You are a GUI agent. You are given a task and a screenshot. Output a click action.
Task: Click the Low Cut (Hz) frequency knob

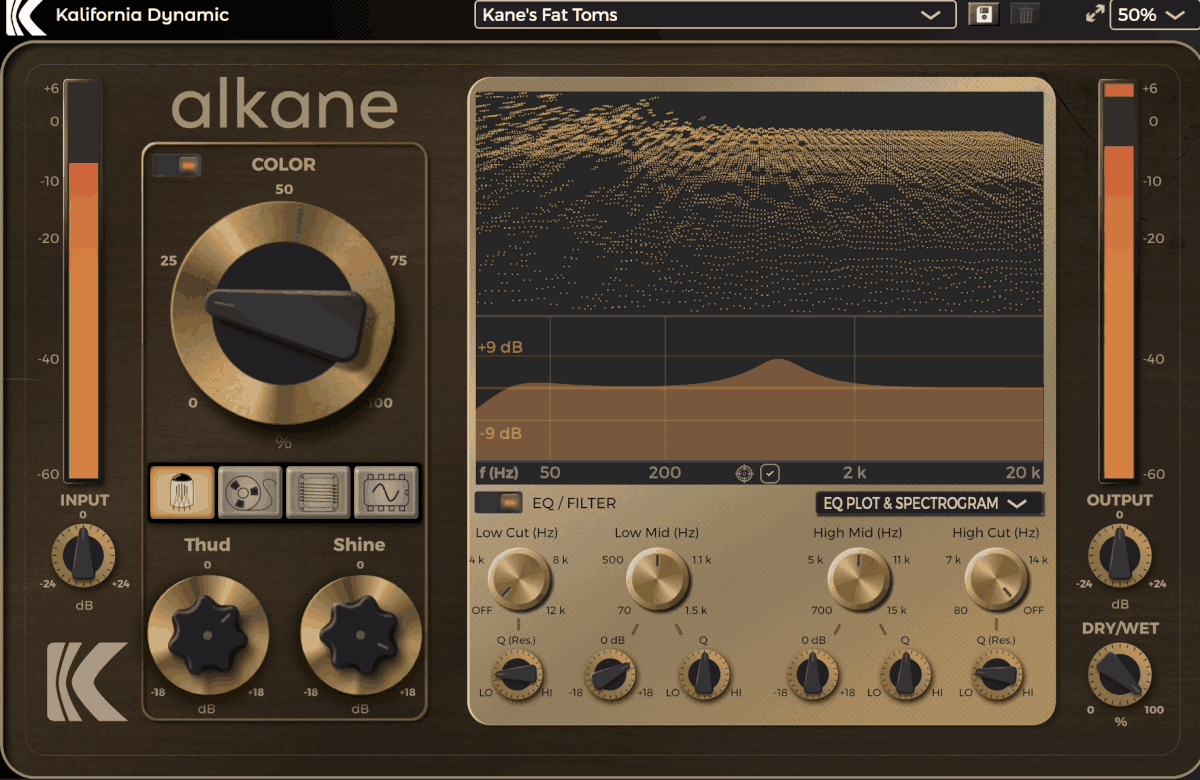pyautogui.click(x=519, y=579)
